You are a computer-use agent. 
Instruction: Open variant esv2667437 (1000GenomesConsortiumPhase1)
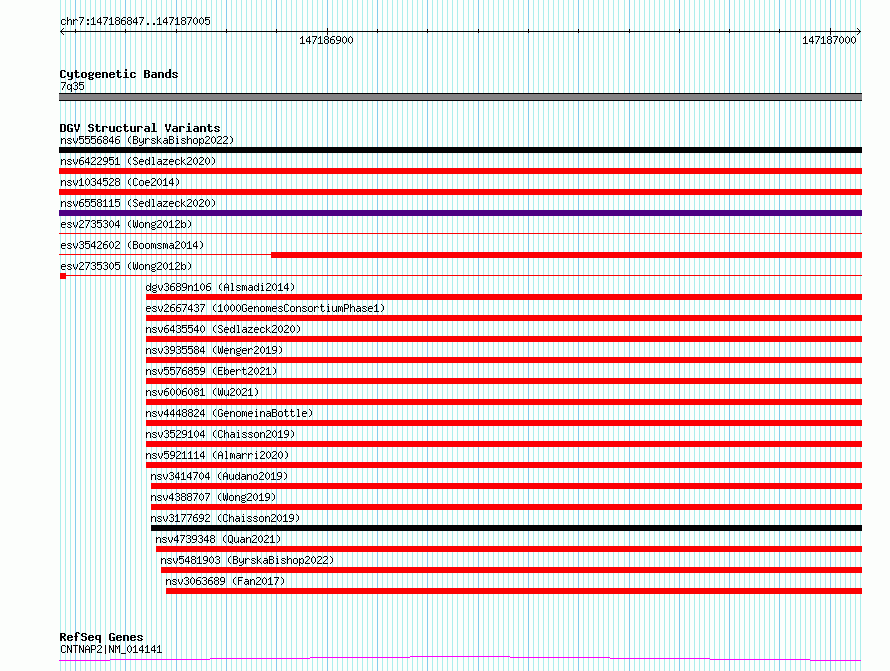tap(265, 308)
